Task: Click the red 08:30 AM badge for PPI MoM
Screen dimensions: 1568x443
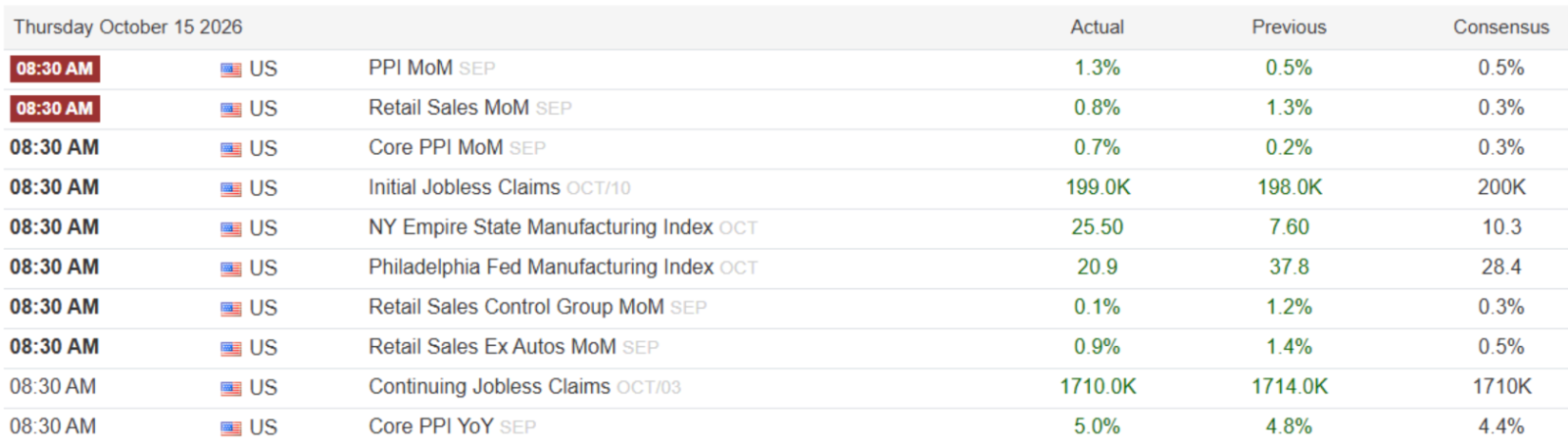Action: tap(55, 69)
